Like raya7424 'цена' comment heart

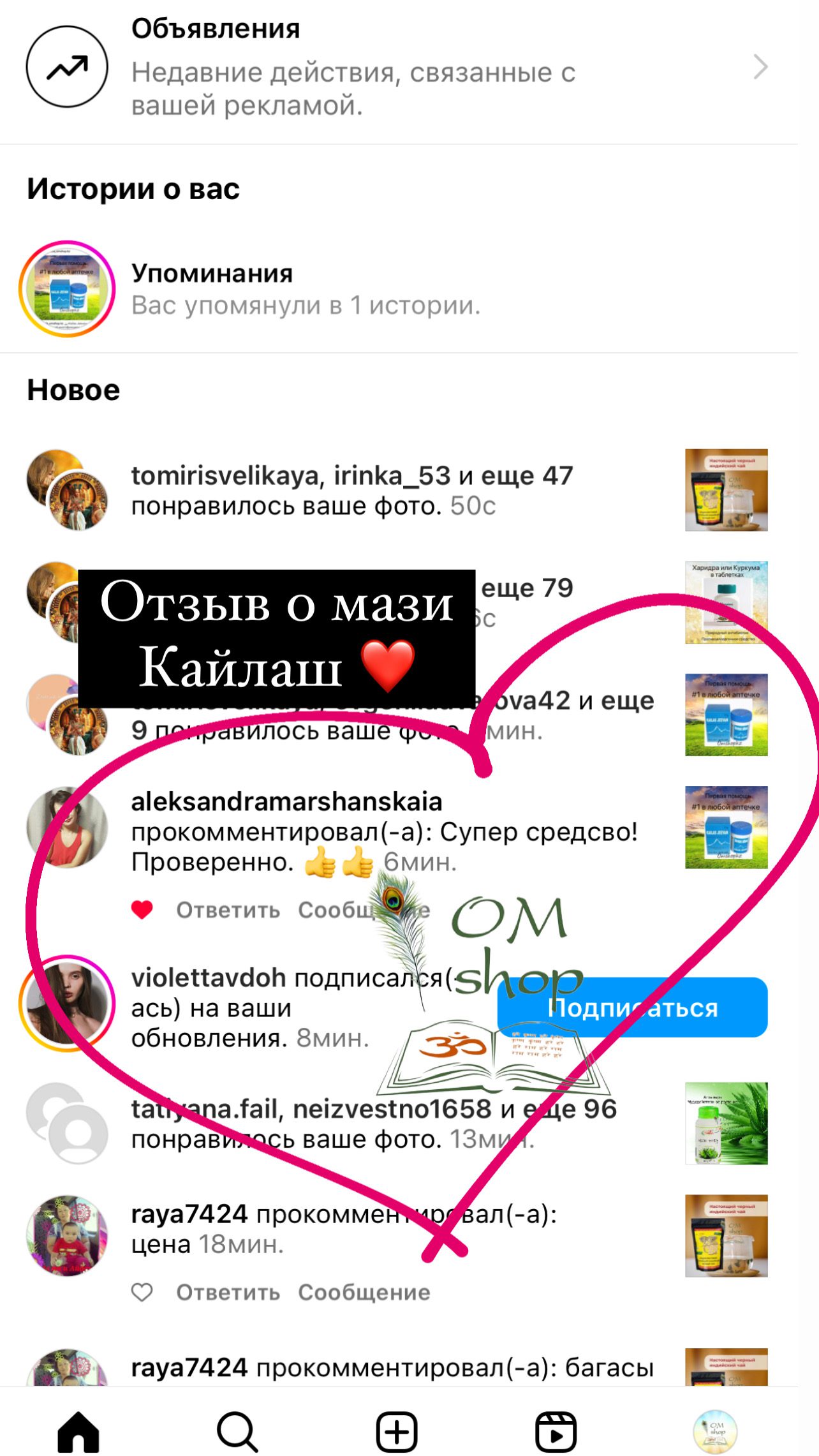coord(142,1292)
